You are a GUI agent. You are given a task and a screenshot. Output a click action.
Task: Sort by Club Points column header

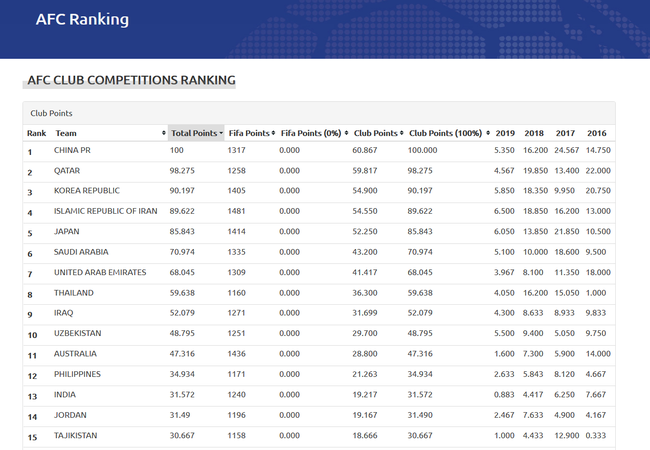point(378,133)
